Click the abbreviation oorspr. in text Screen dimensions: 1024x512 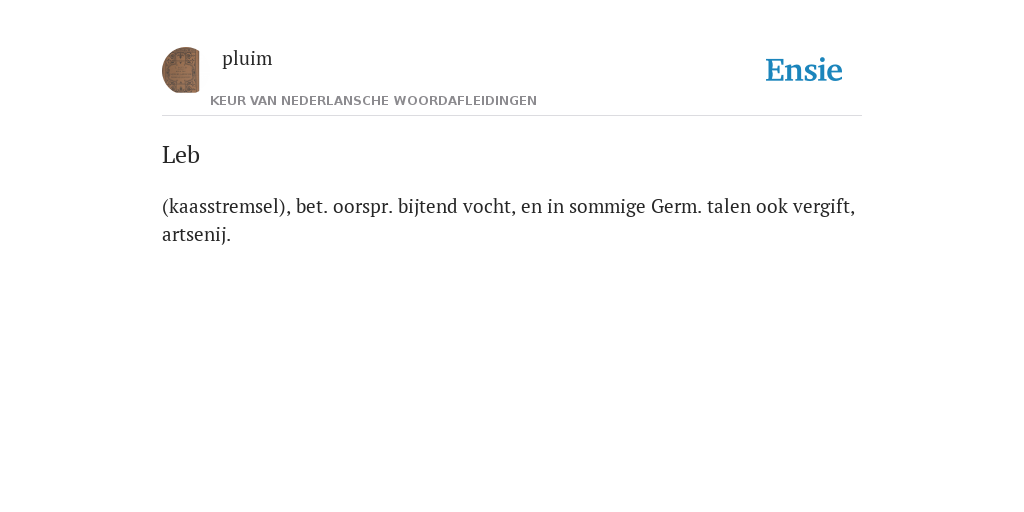click(x=363, y=207)
